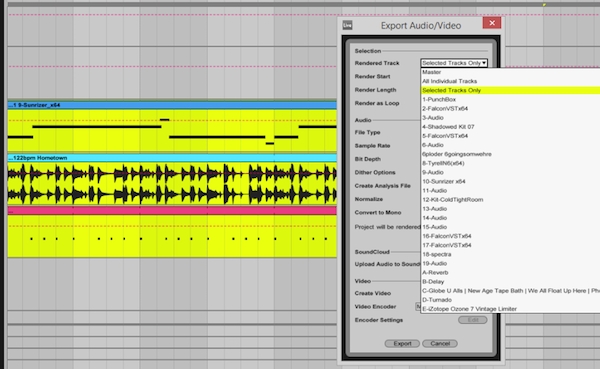This screenshot has height=369, width=600.
Task: Select the 9-Sunrizer_x64 MIDI clip header
Action: 172,105
